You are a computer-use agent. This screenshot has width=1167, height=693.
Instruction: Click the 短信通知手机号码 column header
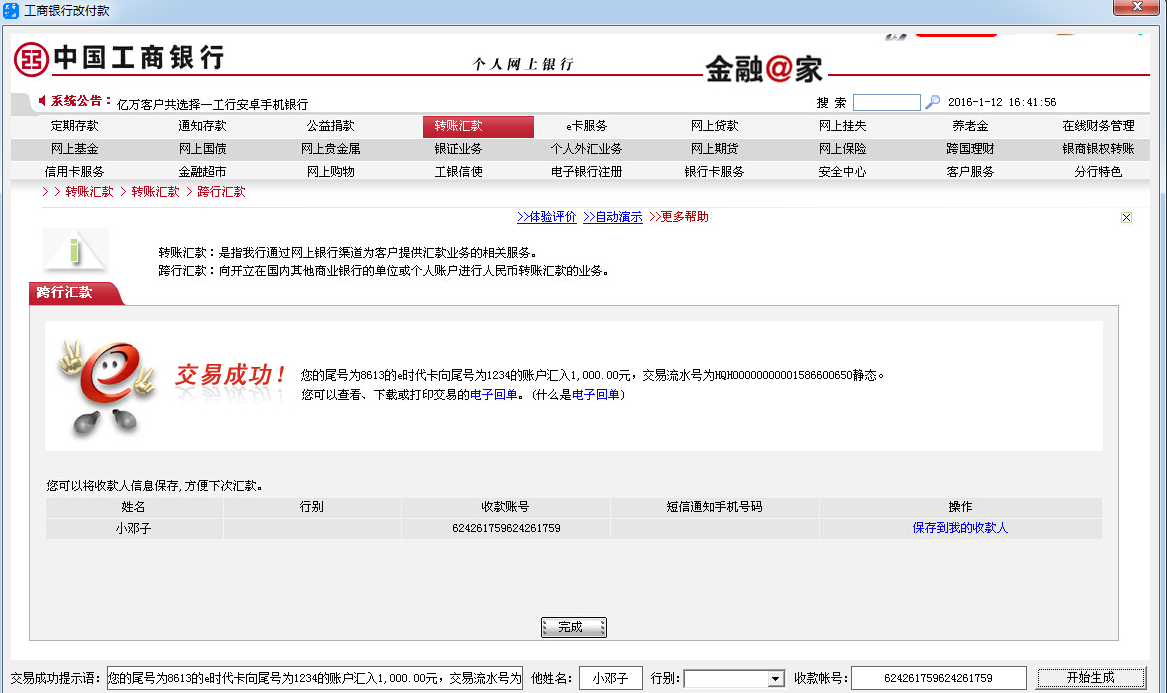pos(714,507)
